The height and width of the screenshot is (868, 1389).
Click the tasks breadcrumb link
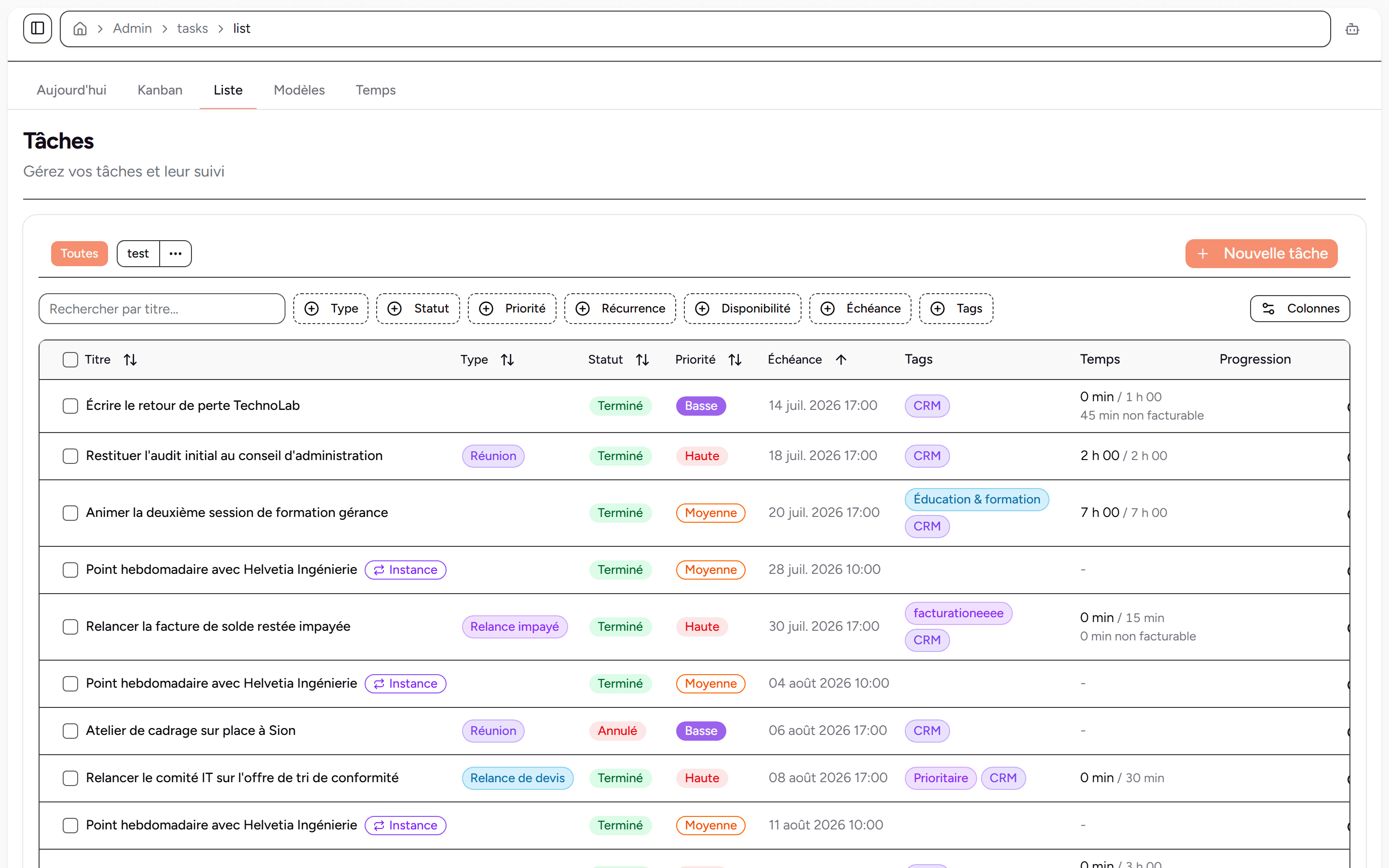(x=192, y=29)
